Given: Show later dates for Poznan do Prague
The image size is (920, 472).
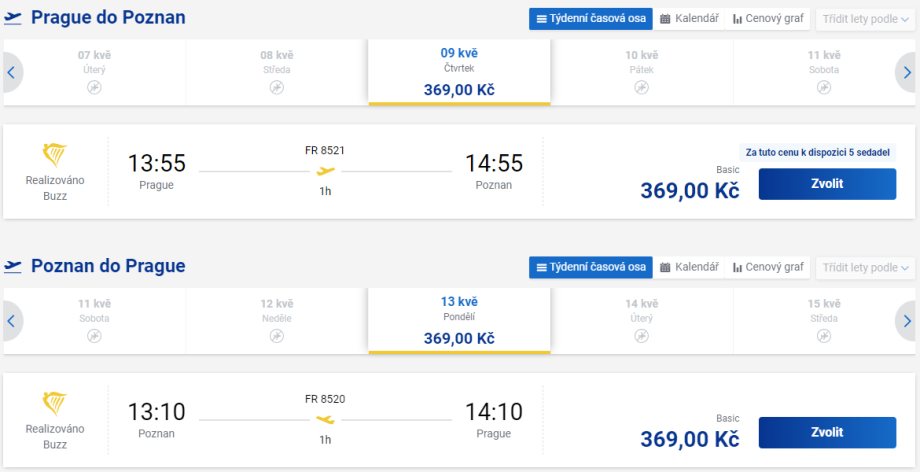Looking at the screenshot, I should point(907,321).
